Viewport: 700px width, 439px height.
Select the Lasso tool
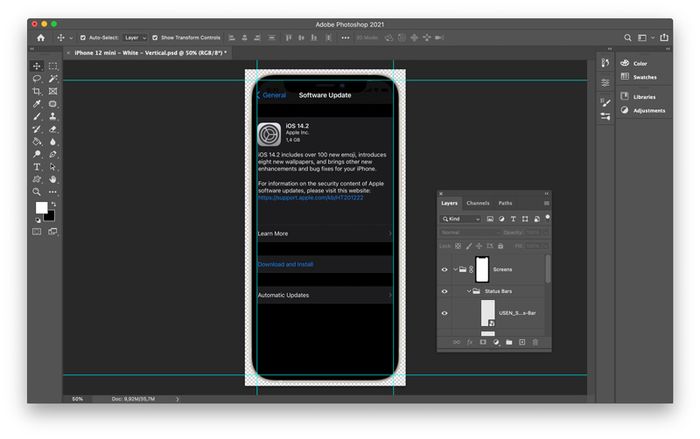(37, 79)
